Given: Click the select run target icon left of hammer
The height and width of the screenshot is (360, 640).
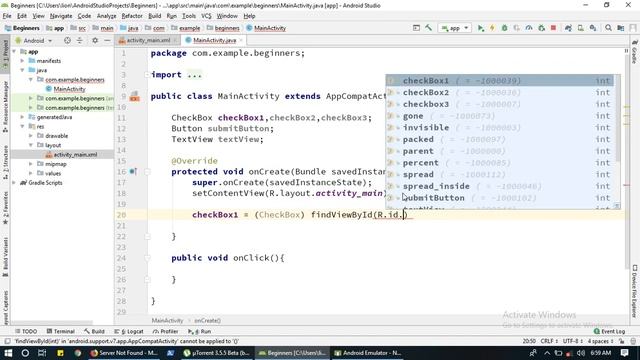Looking at the screenshot, I should pos(416,28).
